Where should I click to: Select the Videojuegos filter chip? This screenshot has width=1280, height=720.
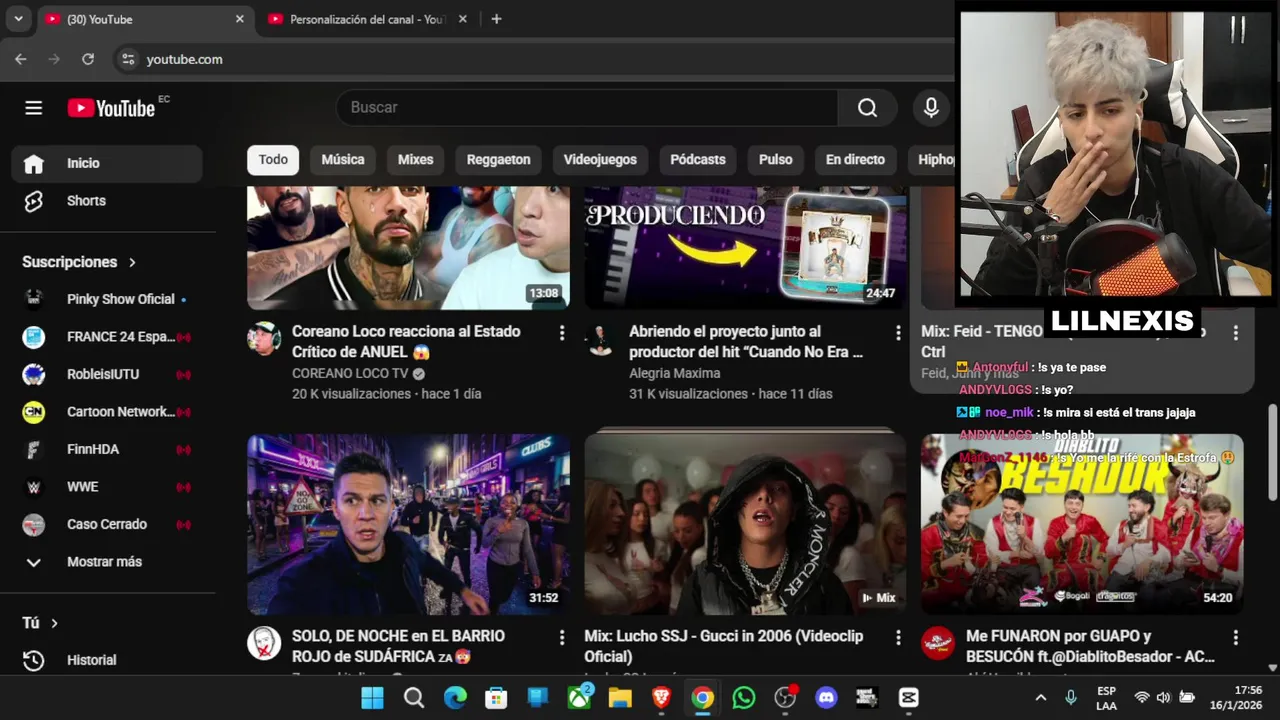click(600, 160)
